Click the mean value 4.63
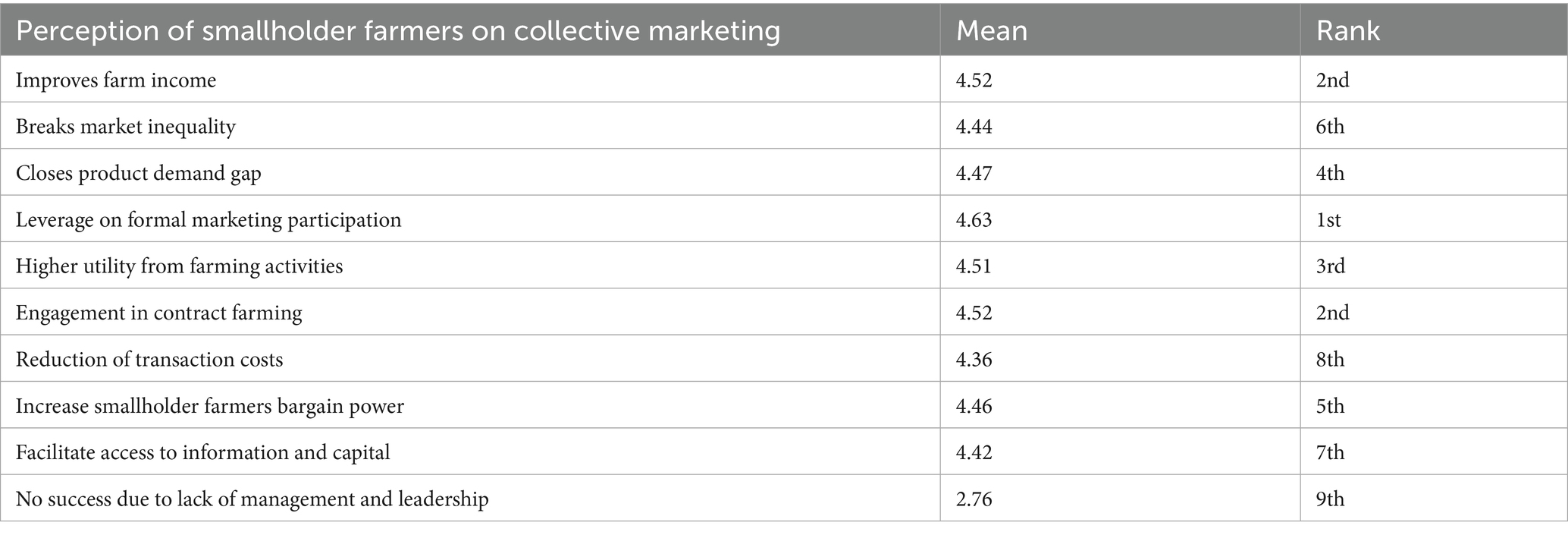 [974, 220]
